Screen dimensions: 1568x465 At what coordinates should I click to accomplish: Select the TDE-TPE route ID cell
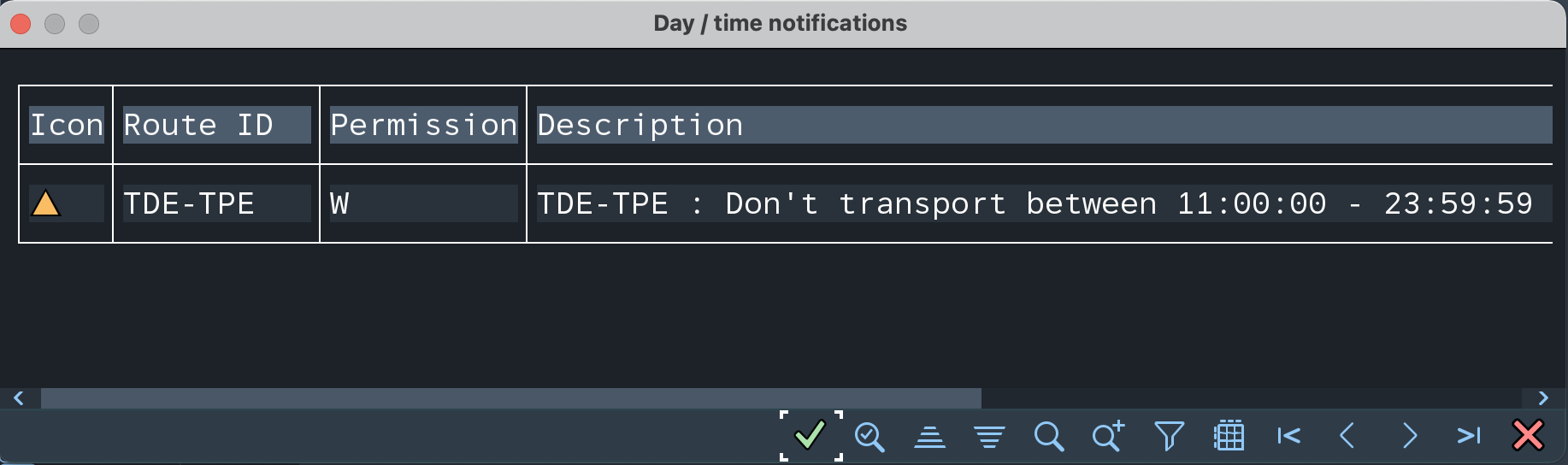click(216, 203)
